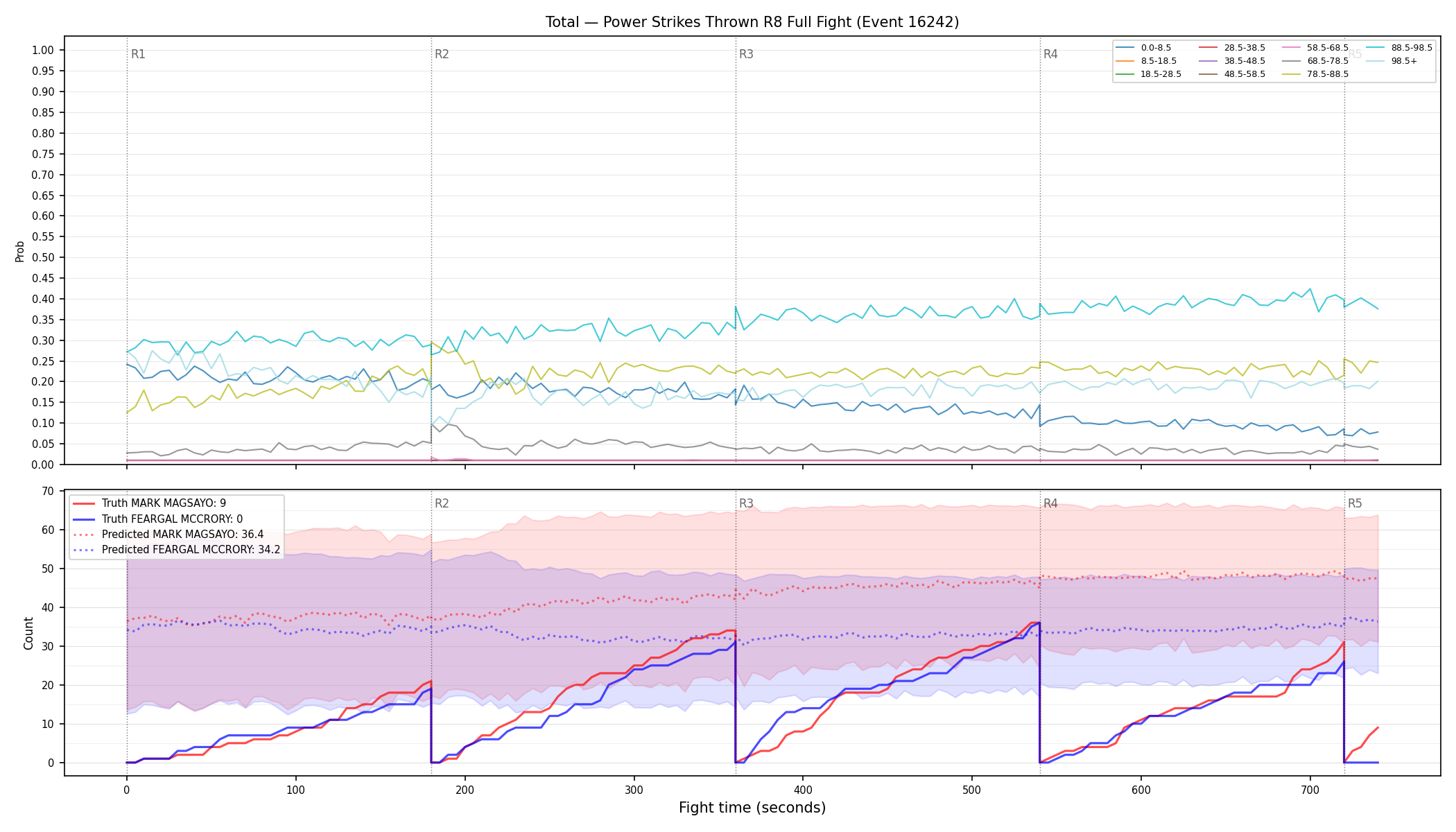Click the 70 tick on Count axis
The image size is (1456, 832).
click(48, 491)
